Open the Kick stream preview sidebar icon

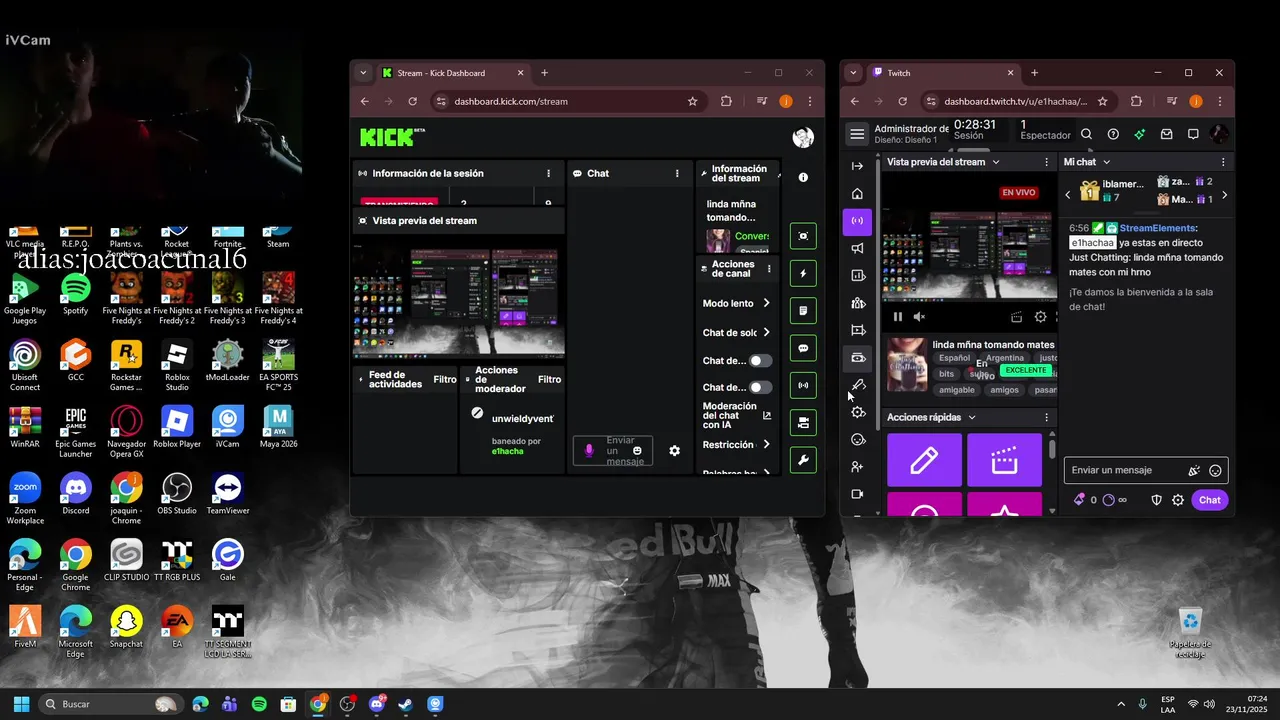[x=803, y=236]
